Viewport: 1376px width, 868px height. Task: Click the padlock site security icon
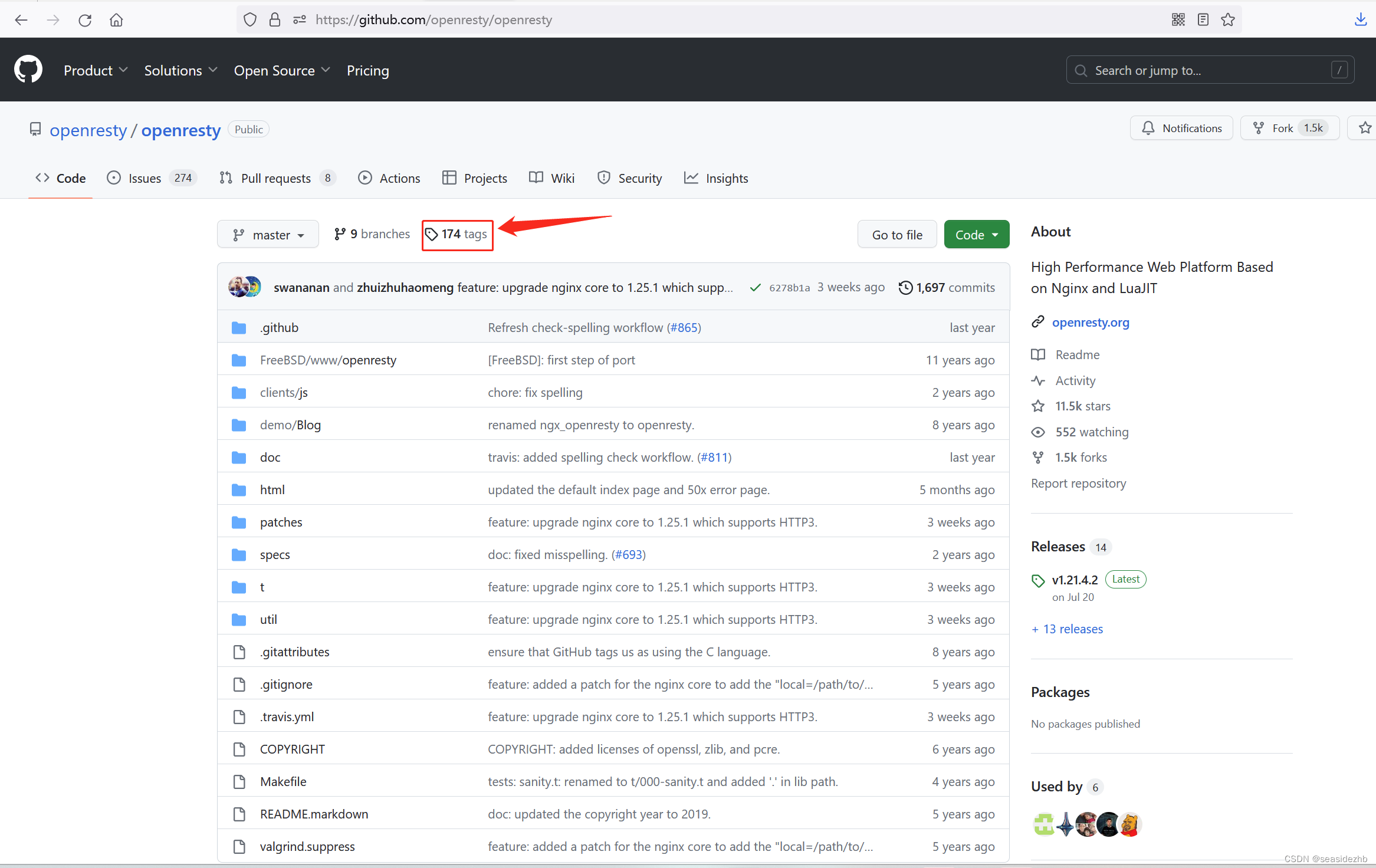[275, 20]
